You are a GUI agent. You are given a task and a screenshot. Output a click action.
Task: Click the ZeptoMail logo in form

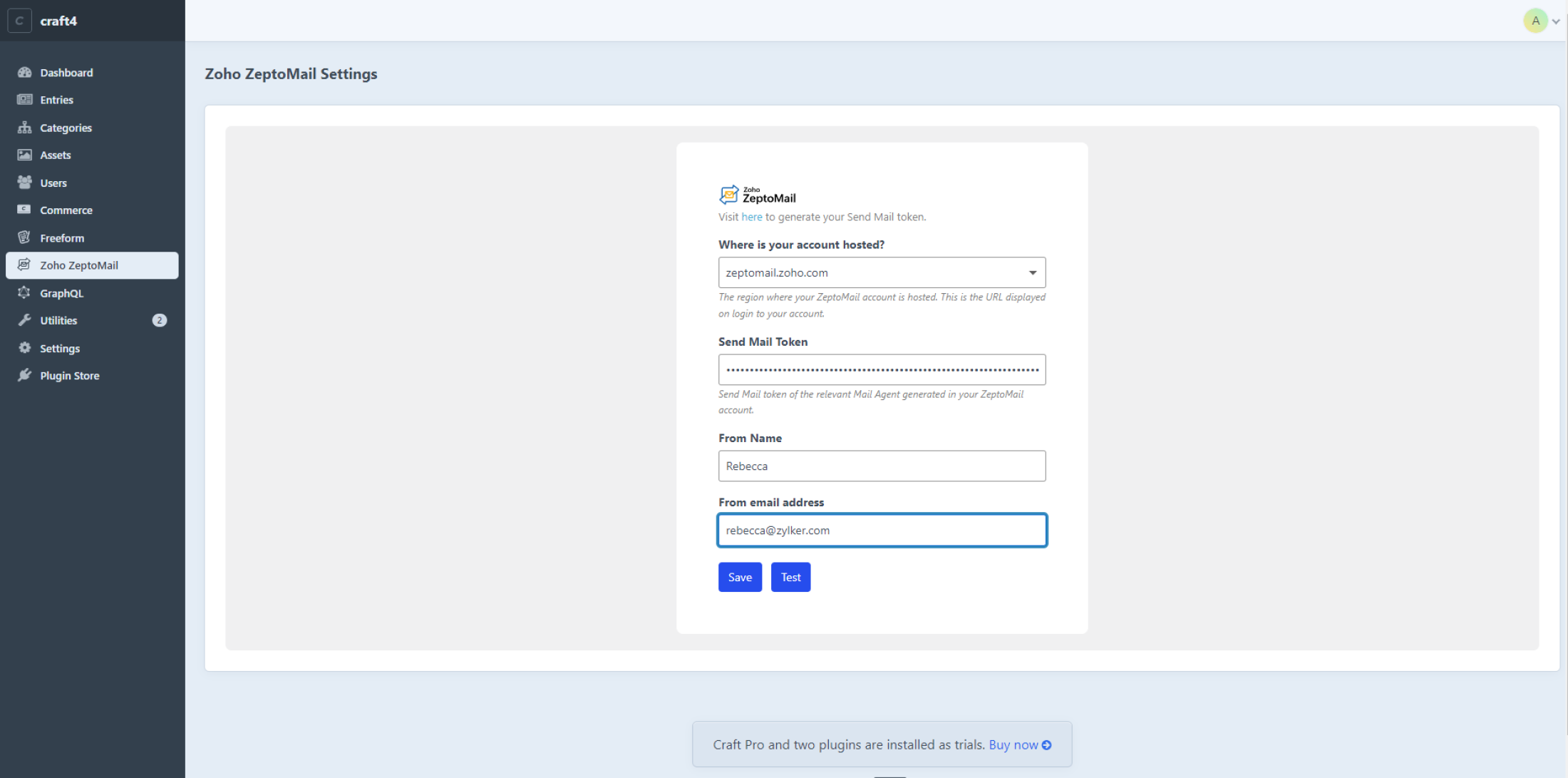coord(758,195)
